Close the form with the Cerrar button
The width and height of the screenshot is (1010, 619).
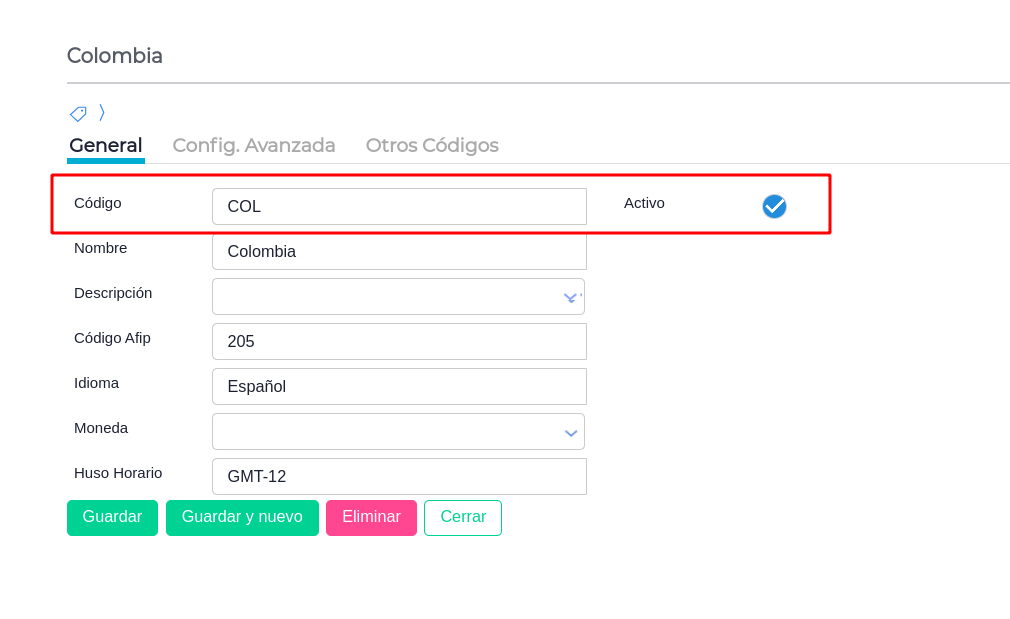click(463, 517)
